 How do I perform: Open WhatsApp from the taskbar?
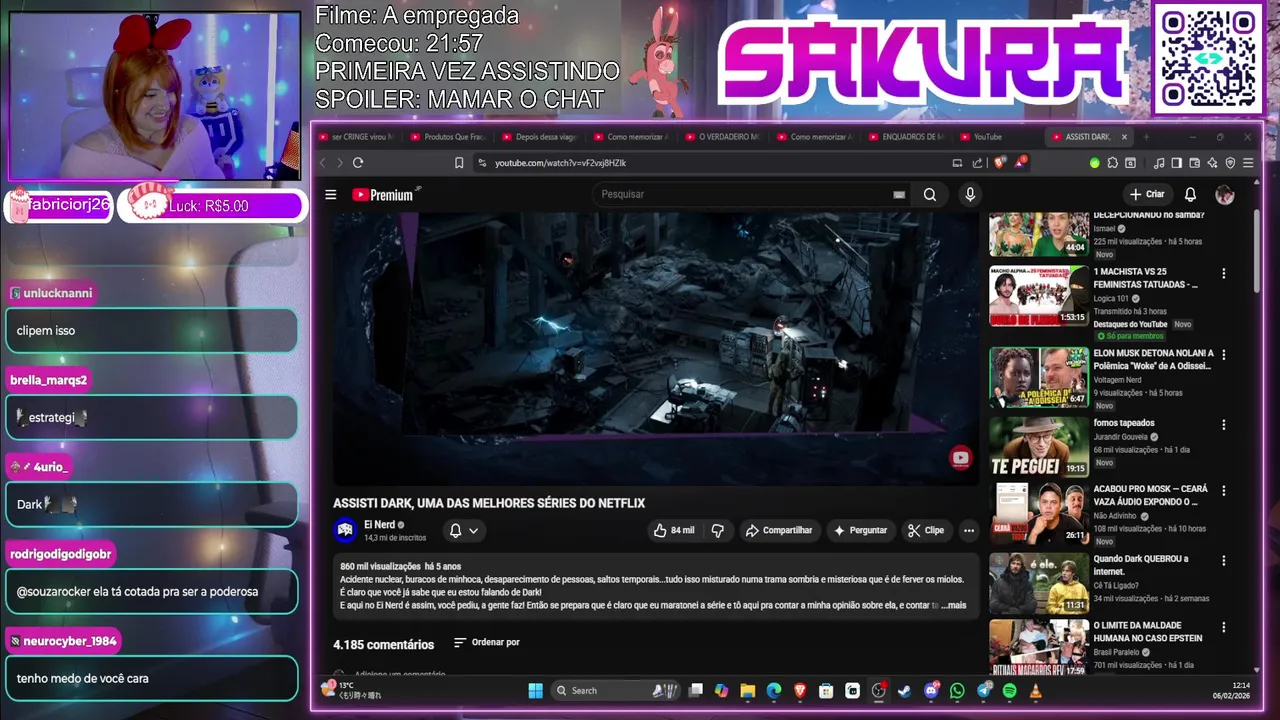point(957,691)
